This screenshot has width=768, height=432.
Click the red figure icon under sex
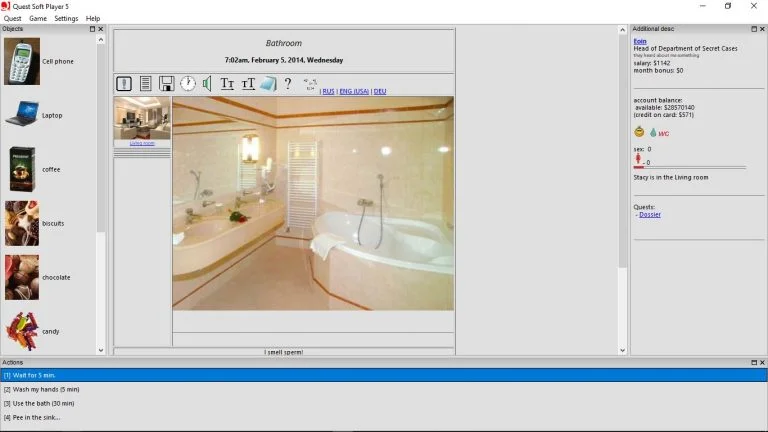click(x=638, y=159)
